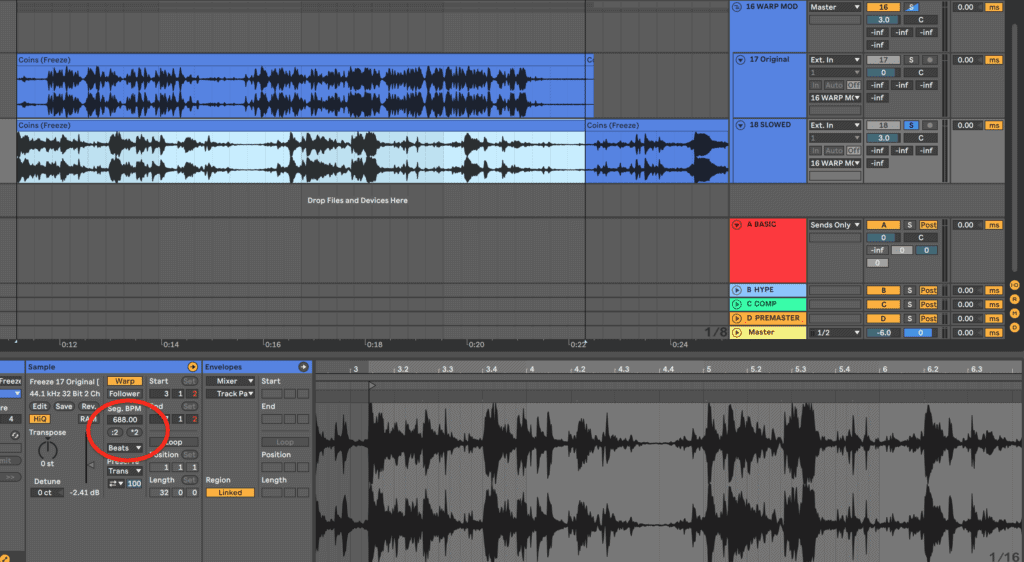Toggle the Follower tempo button
Viewport: 1024px width, 562px height.
125,394
